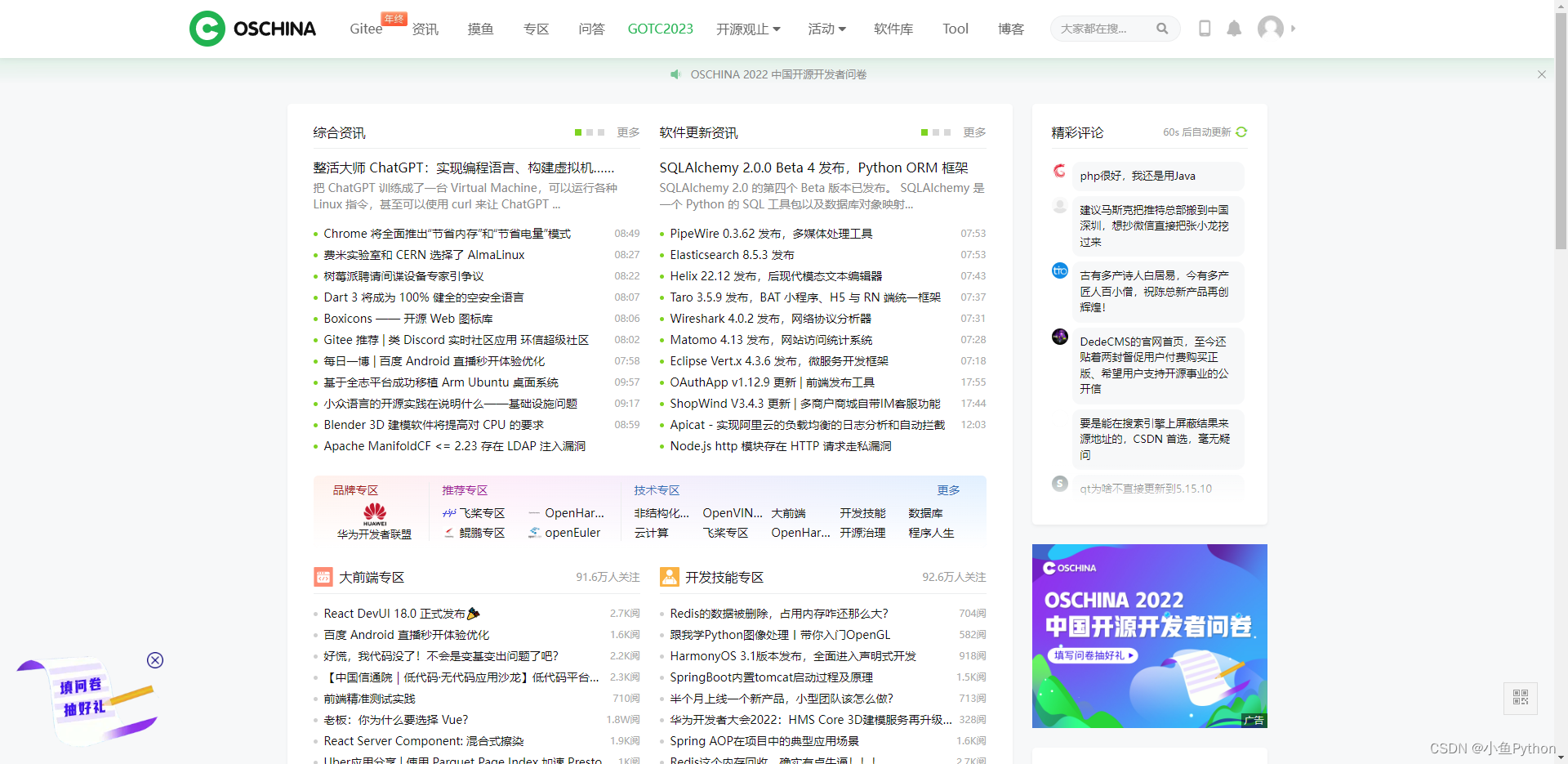The width and height of the screenshot is (1568, 764).
Task: Open 博客 nav item
Action: tap(1010, 29)
